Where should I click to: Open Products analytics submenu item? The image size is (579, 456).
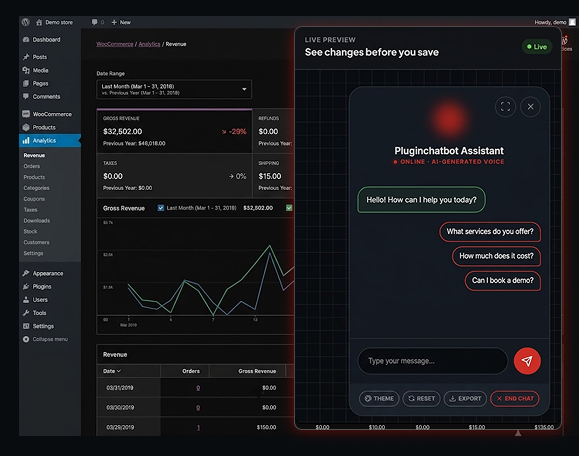pyautogui.click(x=34, y=177)
